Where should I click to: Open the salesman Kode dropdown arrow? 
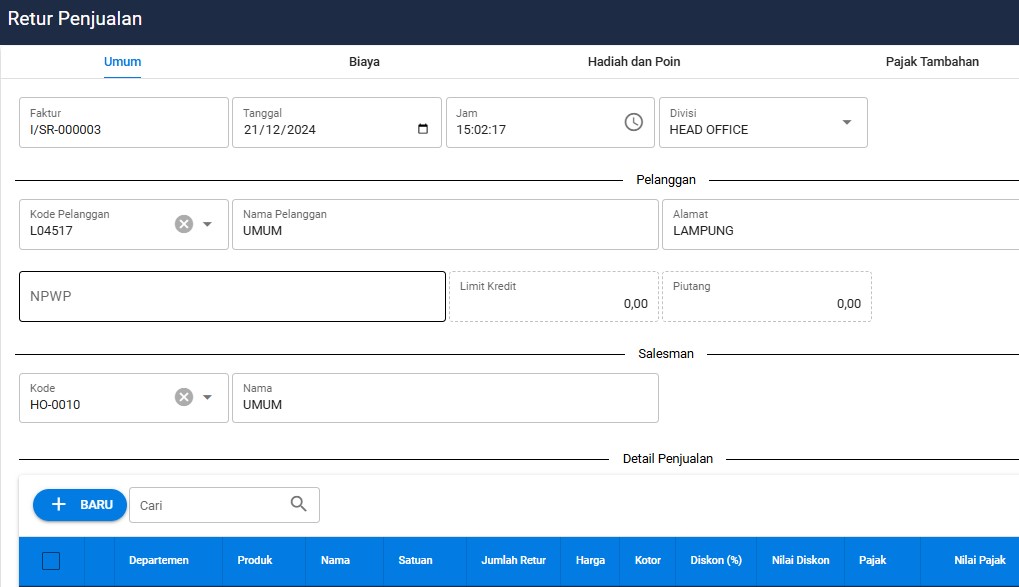pyautogui.click(x=208, y=397)
